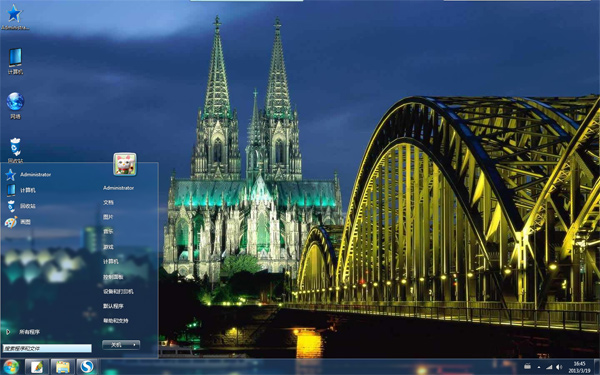
Task: Select the network globe desktop icon
Action: click(x=15, y=106)
